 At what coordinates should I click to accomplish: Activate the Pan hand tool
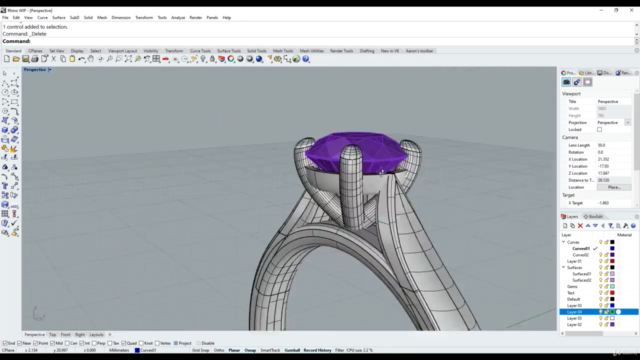point(91,59)
